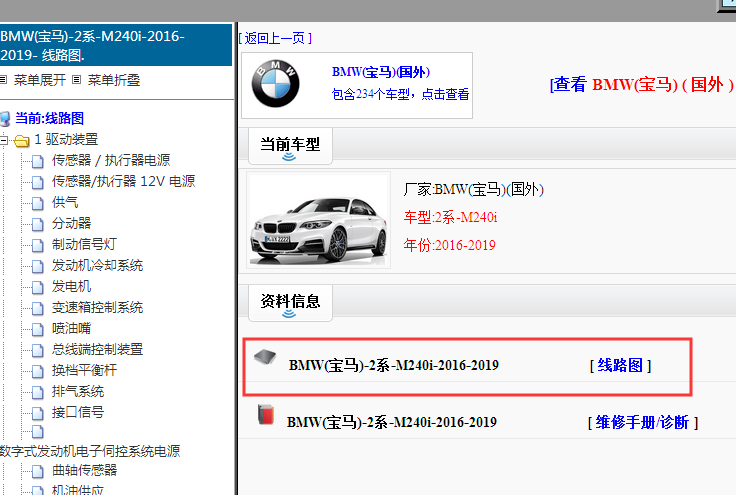Open 传感器/执行器 12V 电源 tree item

(x=123, y=181)
